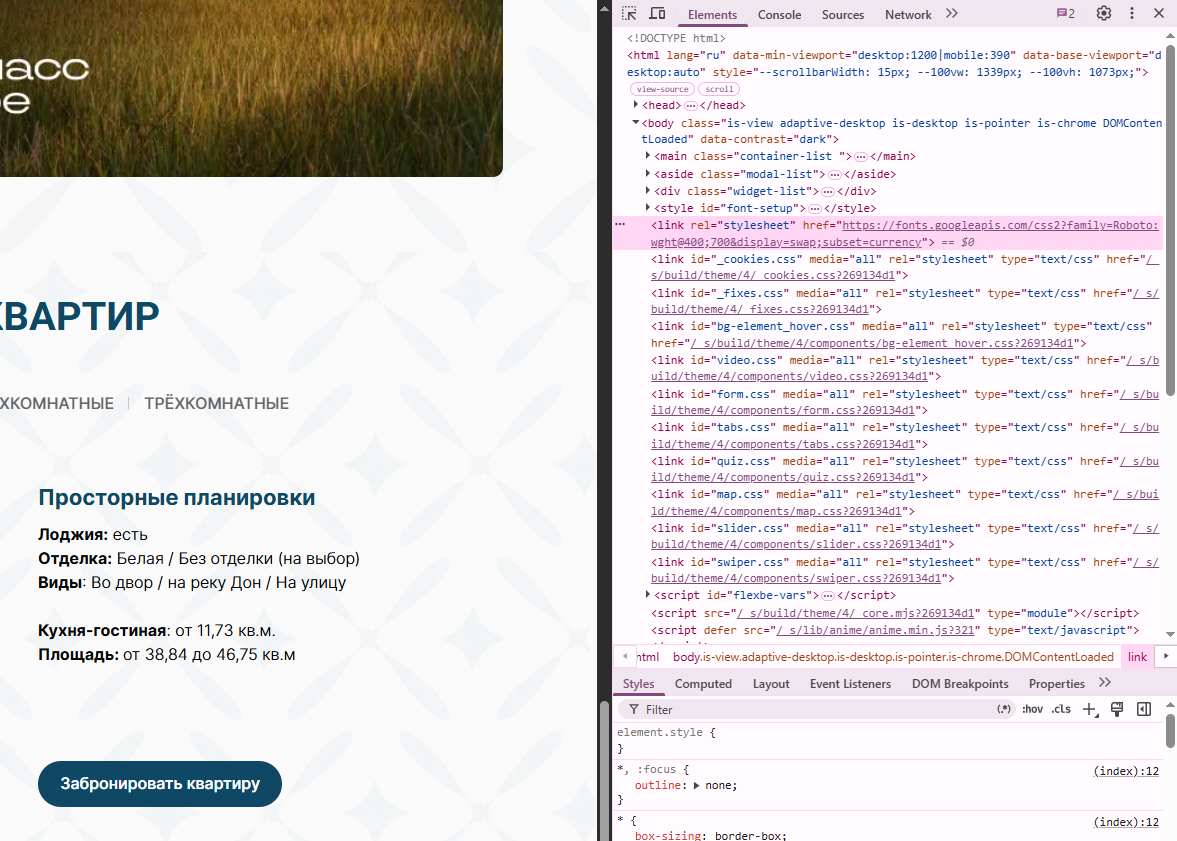Show more DevTools tabs chevron
The height and width of the screenshot is (841, 1177).
click(952, 14)
